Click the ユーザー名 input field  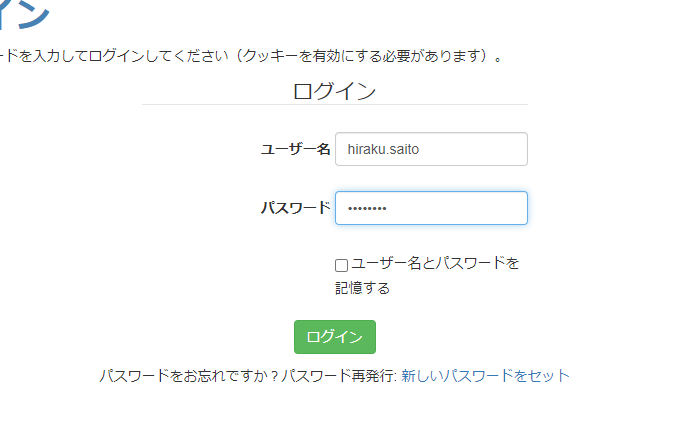pyautogui.click(x=430, y=149)
